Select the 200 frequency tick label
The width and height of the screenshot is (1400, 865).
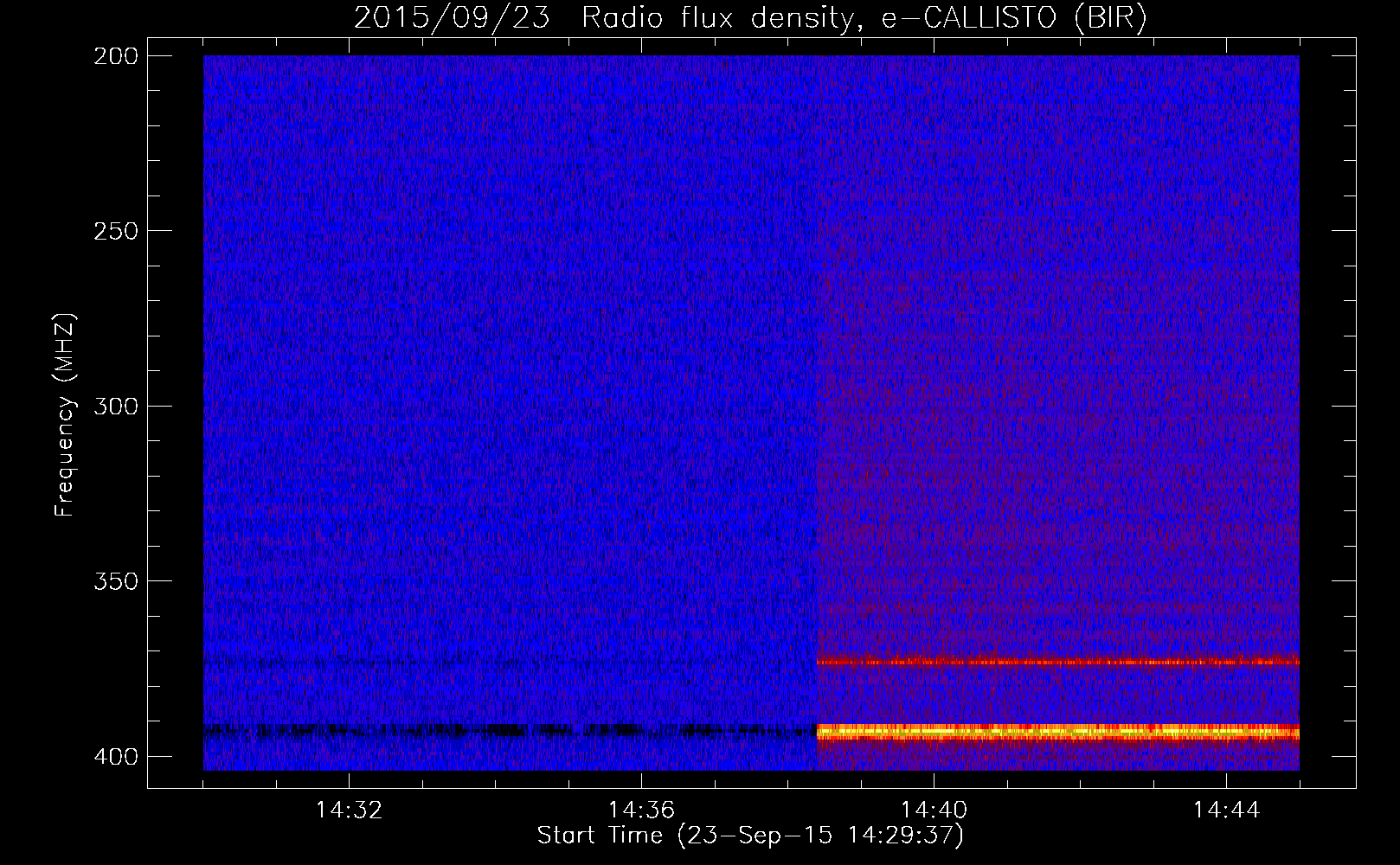115,55
